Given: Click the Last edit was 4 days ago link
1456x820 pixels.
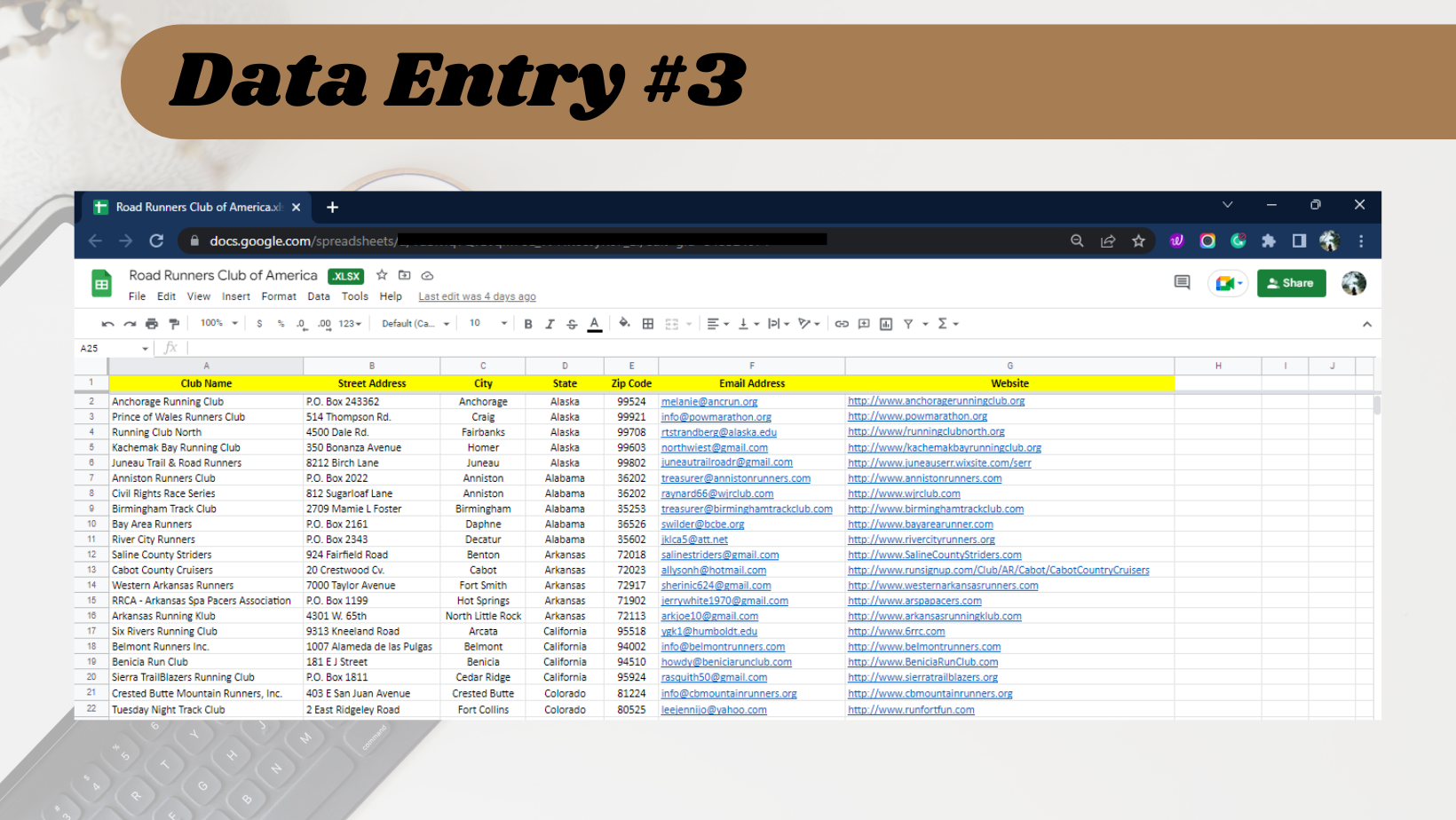Looking at the screenshot, I should 477,296.
